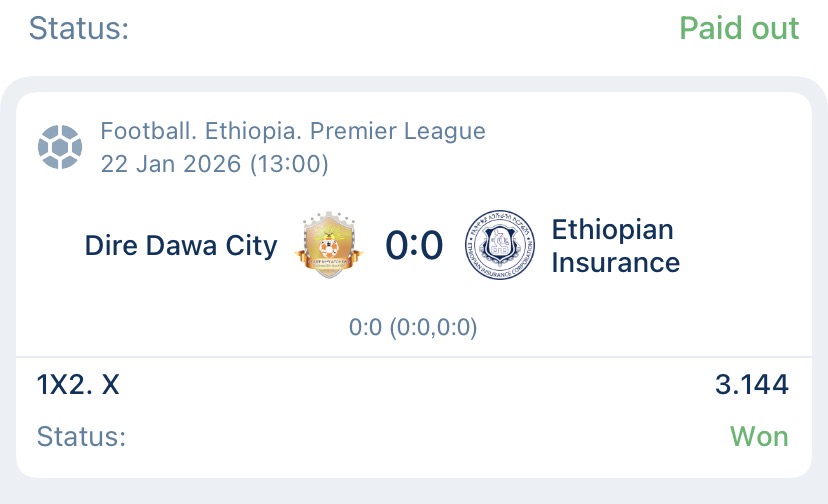
Task: Tap the Ethiopian Insurance team crest
Action: point(500,245)
